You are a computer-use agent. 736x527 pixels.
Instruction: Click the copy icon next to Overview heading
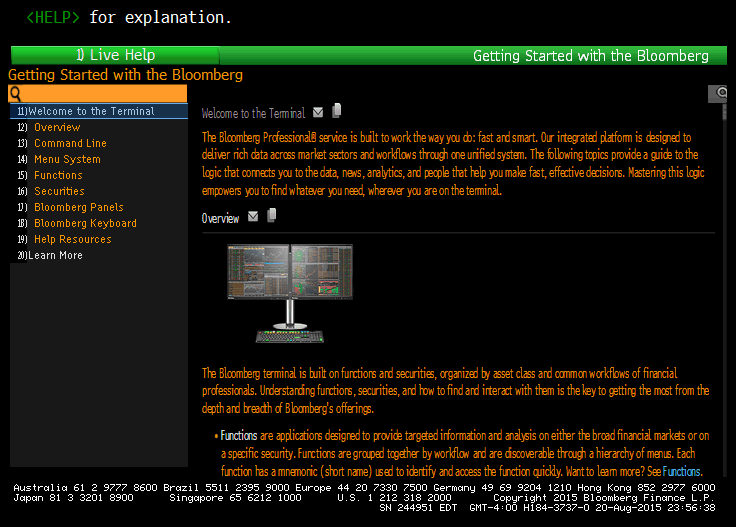tap(271, 215)
